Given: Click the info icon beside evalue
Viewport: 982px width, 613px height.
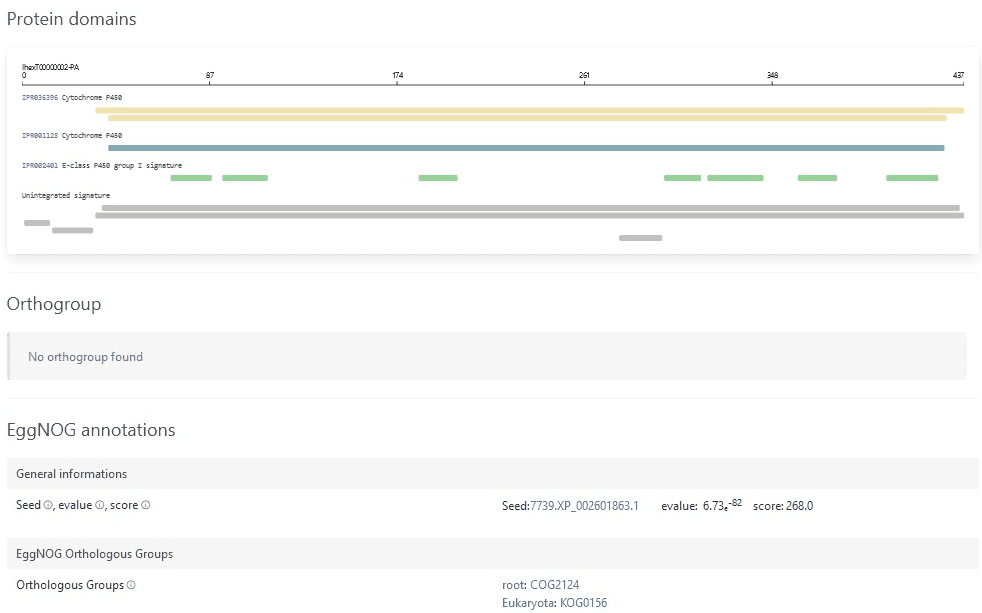Looking at the screenshot, I should pos(99,506).
